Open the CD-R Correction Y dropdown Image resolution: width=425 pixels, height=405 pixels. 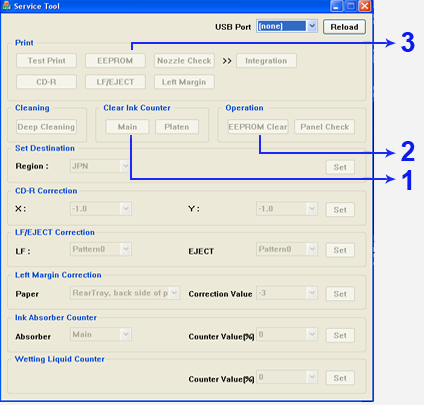287,209
